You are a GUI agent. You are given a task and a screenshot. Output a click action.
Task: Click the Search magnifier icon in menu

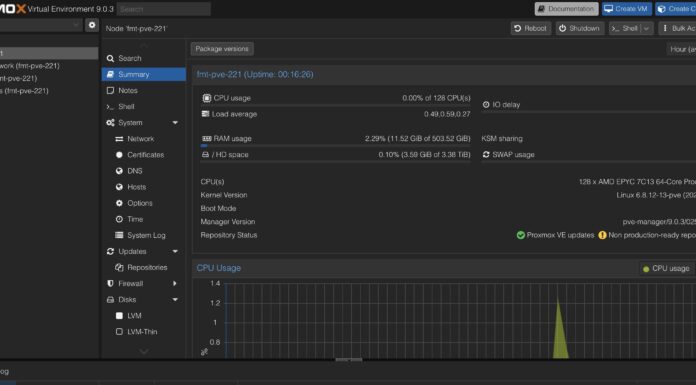tap(111, 58)
